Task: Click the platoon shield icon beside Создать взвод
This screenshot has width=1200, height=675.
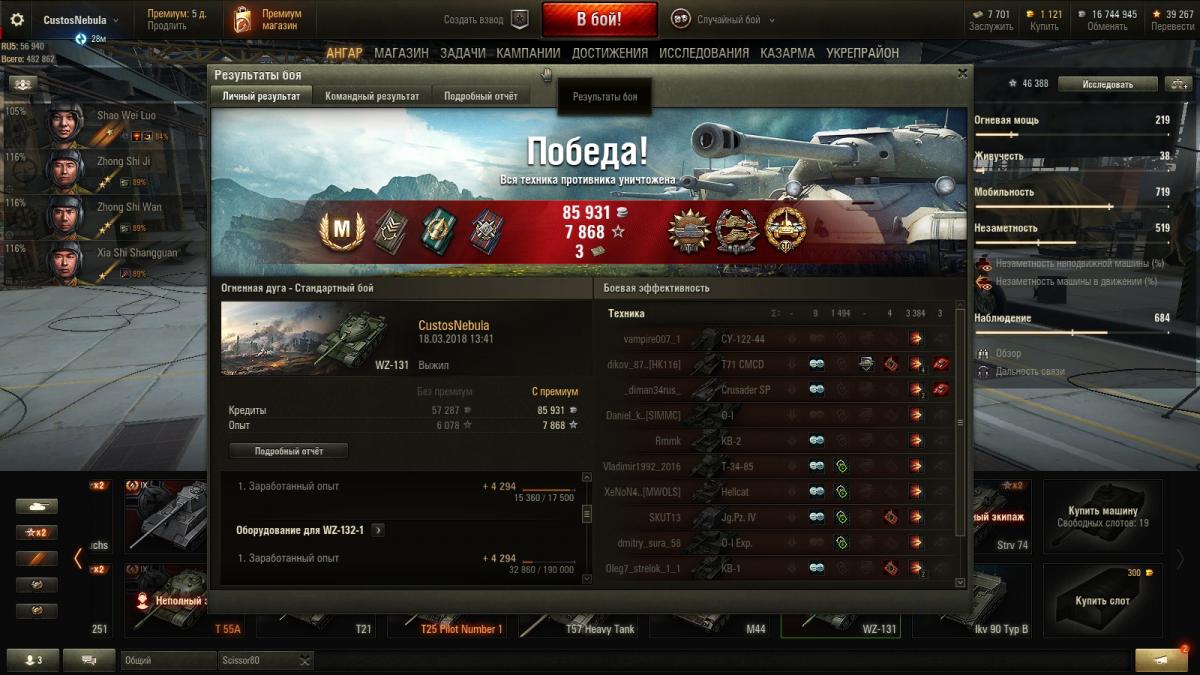Action: 519,19
